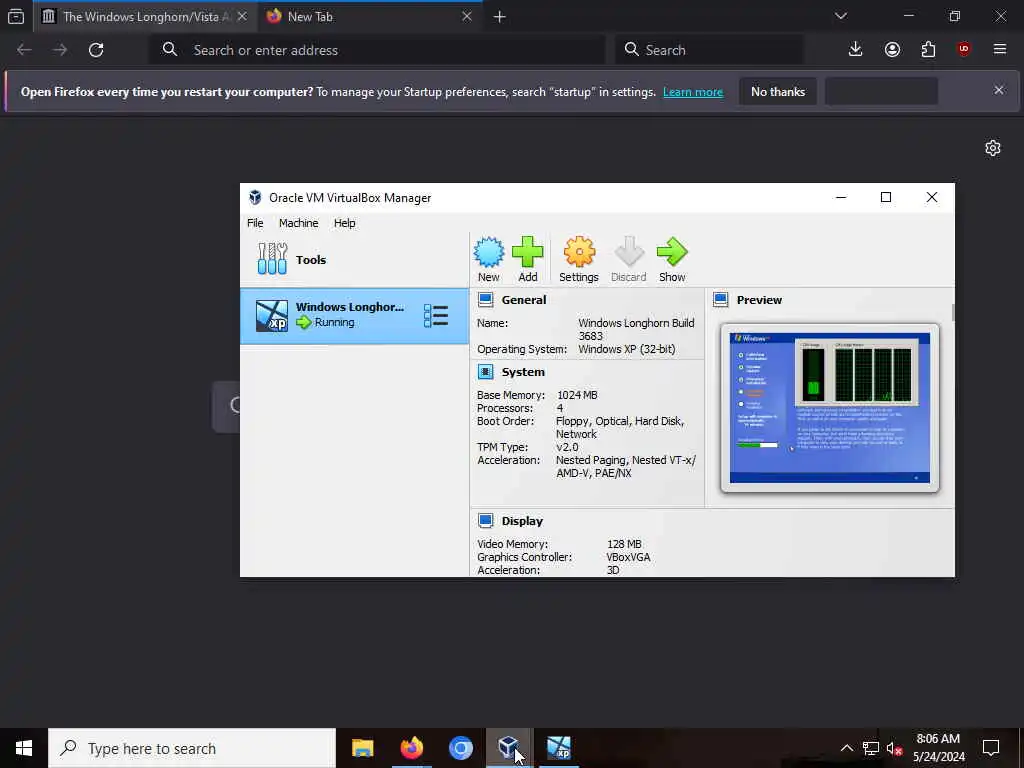Close the New Tab tab
The height and width of the screenshot is (768, 1024).
466,16
